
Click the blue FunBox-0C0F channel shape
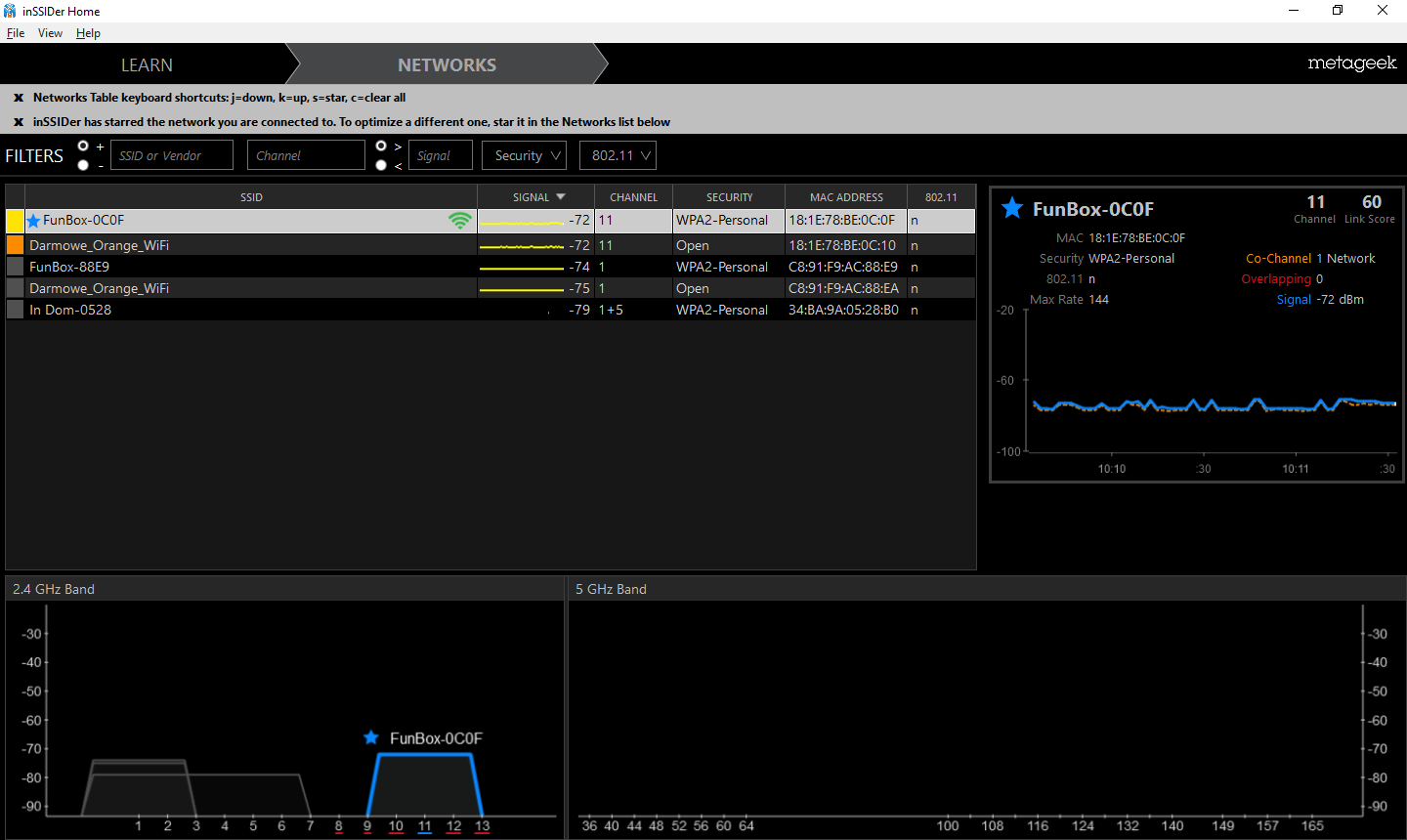pyautogui.click(x=424, y=784)
